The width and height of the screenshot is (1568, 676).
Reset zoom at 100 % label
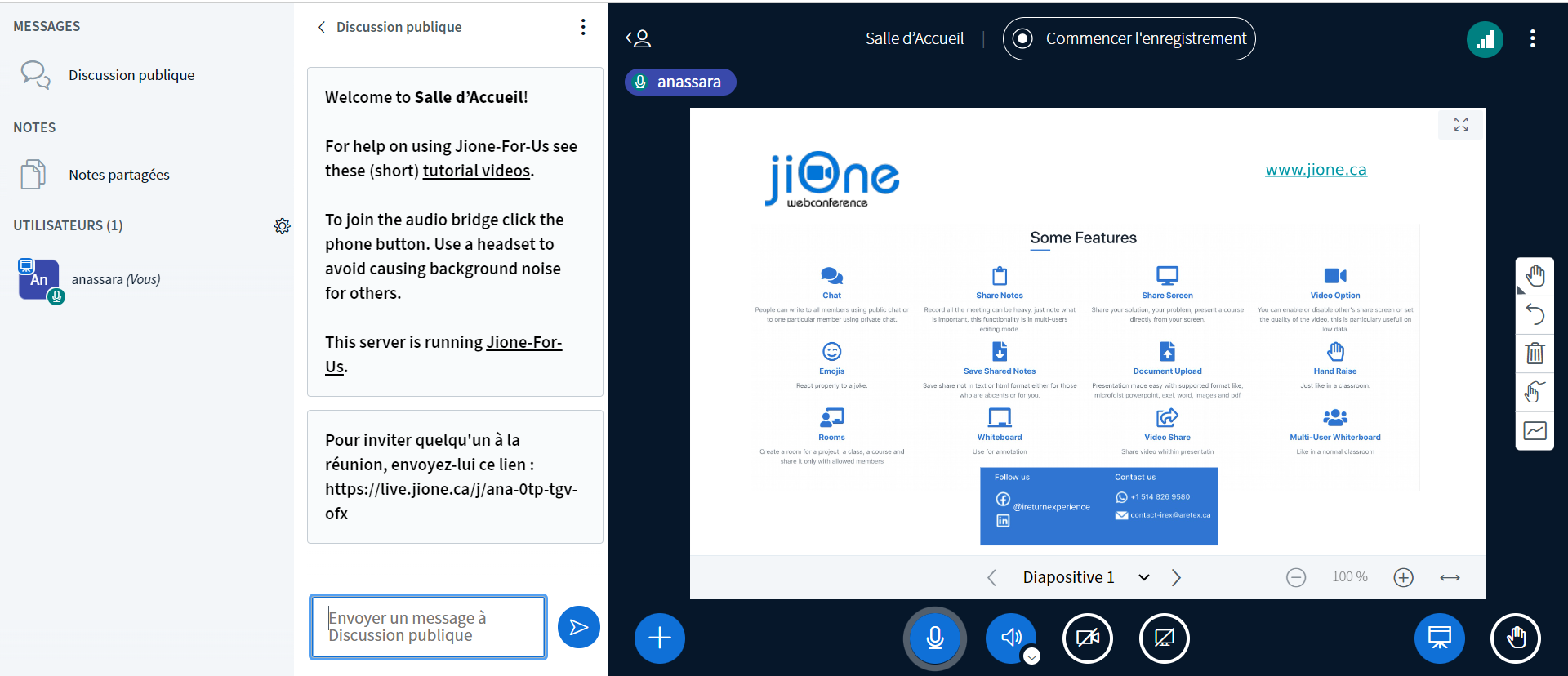point(1350,577)
